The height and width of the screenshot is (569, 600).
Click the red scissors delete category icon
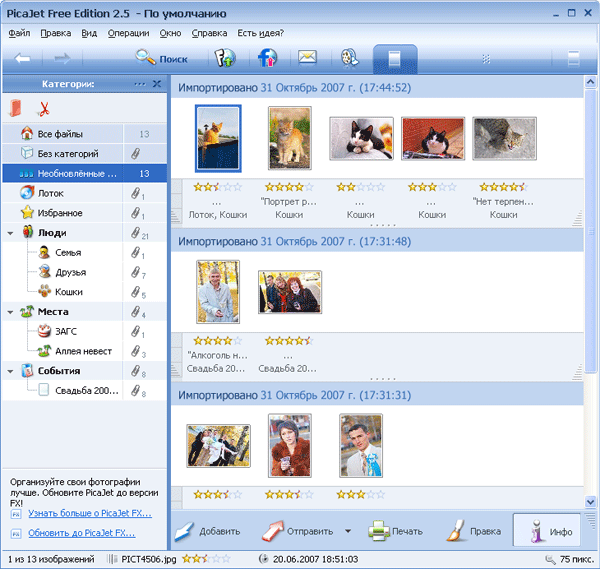coord(44,109)
